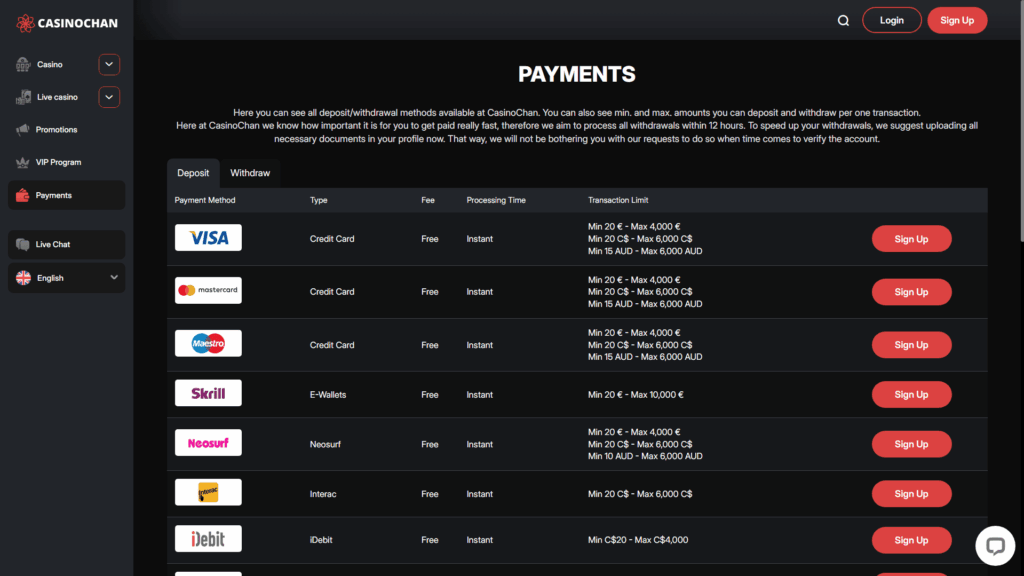Click the Neosurf payment logo
Viewport: 1024px width, 576px height.
208,442
